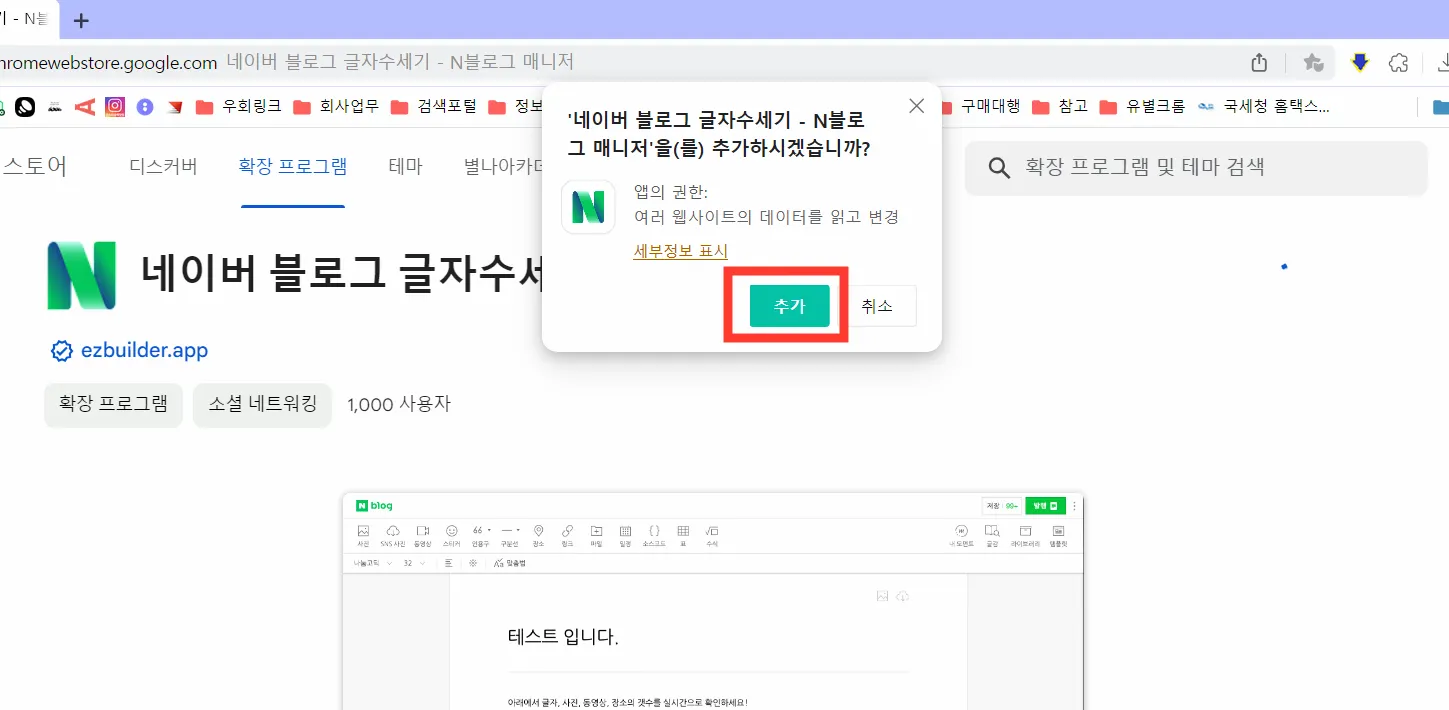Open the Extensions puzzle-piece menu
Viewport: 1449px width, 710px height.
point(1399,63)
